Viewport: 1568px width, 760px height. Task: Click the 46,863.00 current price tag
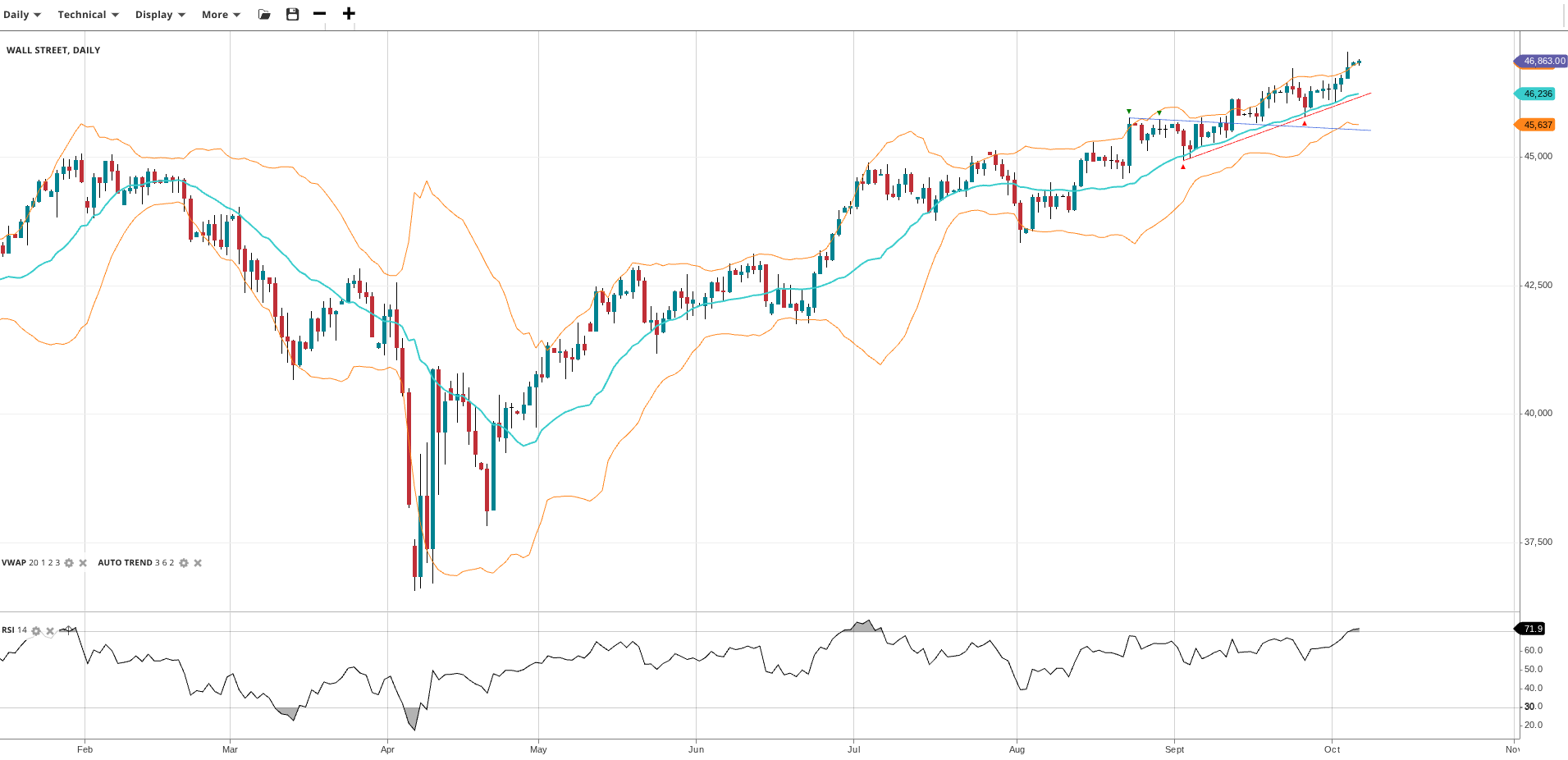pyautogui.click(x=1542, y=61)
